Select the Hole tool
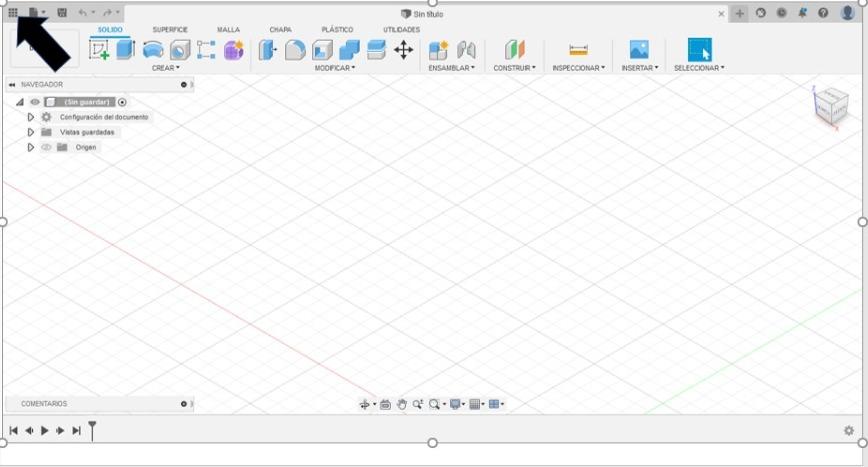Image resolution: width=868 pixels, height=467 pixels. point(180,50)
